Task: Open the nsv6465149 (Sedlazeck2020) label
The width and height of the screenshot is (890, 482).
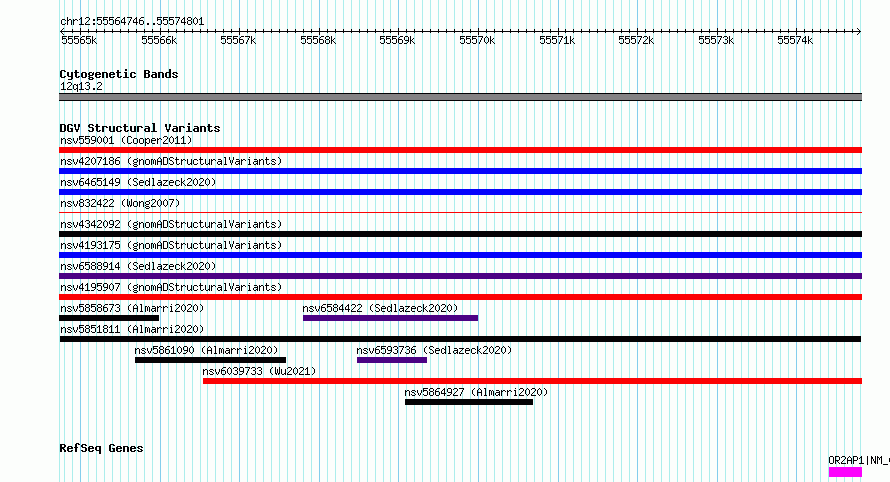Action: pos(138,182)
